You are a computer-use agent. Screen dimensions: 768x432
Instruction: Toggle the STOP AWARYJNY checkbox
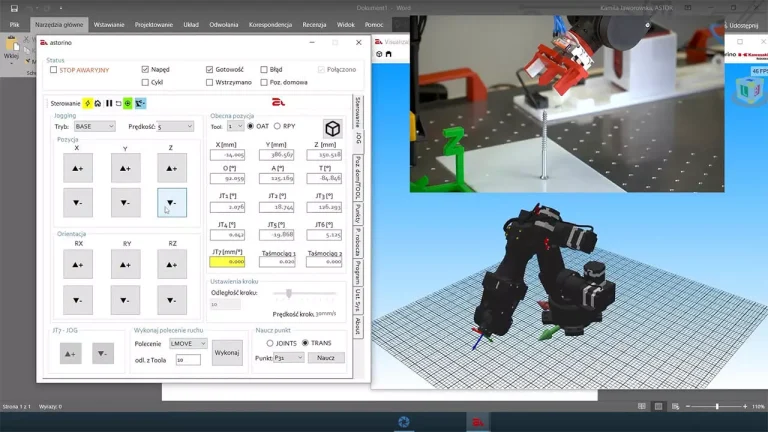click(x=54, y=70)
